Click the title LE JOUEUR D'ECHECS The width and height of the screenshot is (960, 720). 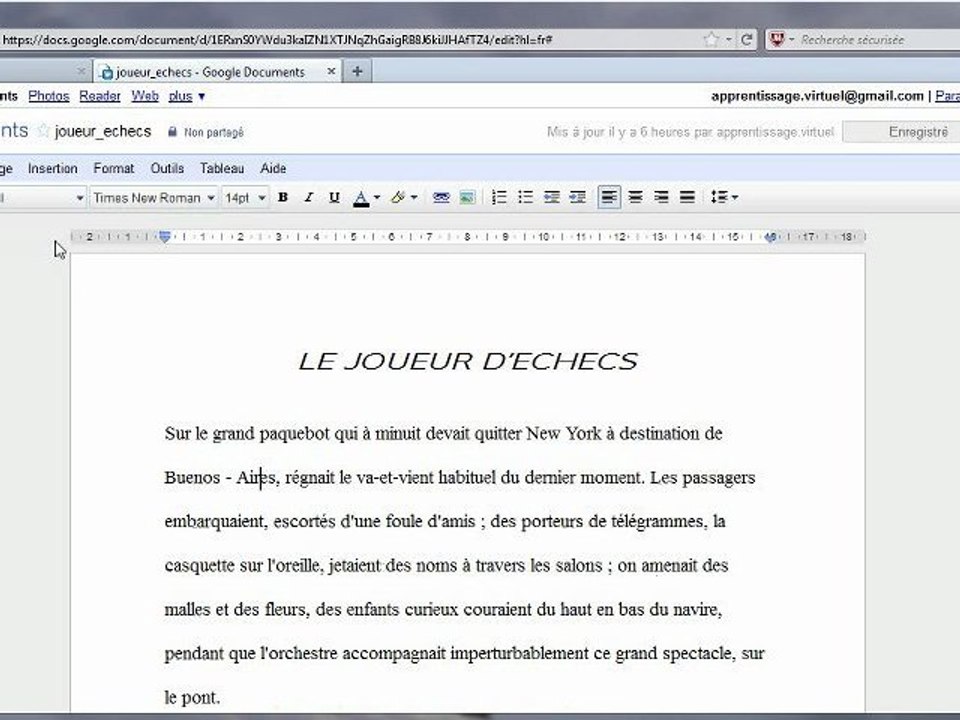pos(468,362)
